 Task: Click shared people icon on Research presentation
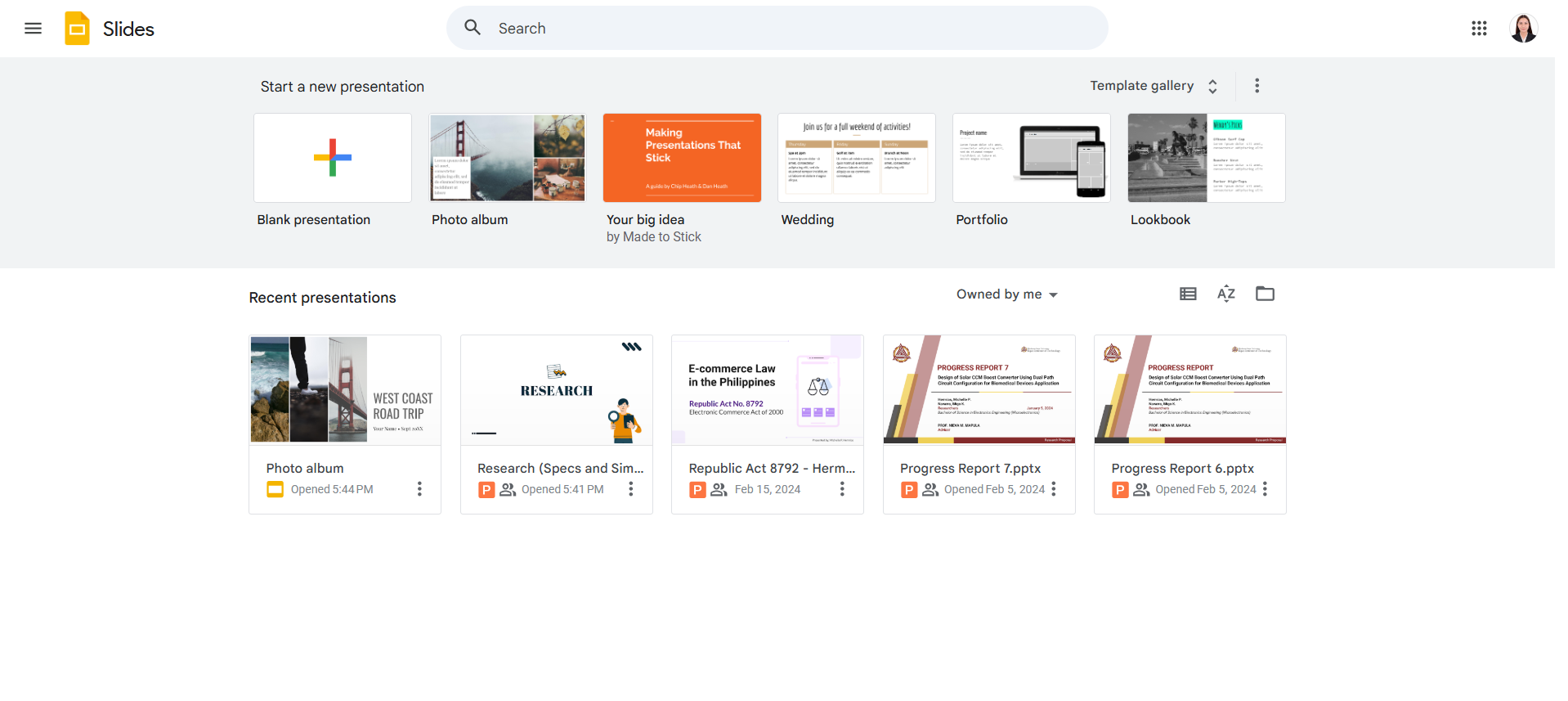(508, 490)
